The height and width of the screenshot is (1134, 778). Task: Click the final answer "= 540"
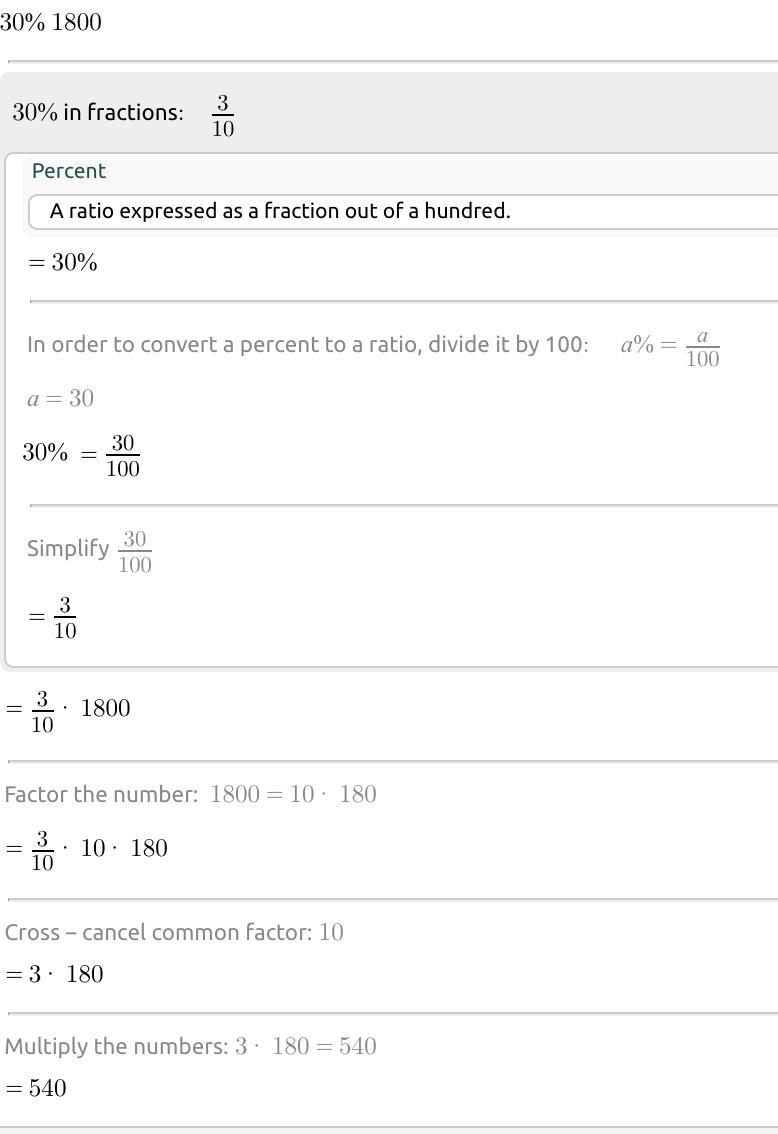[36, 1088]
